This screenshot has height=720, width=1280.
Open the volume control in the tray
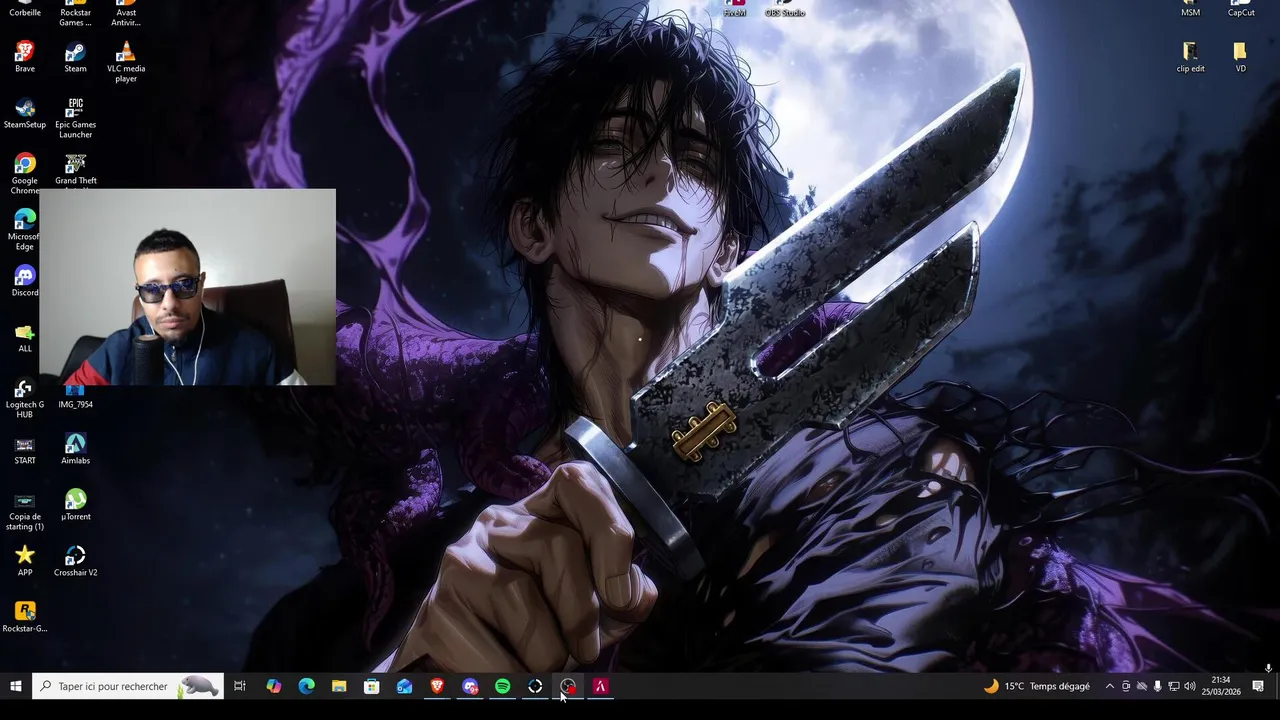[1190, 686]
